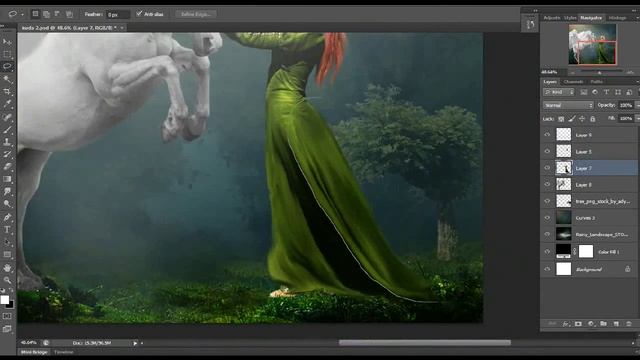Select the Path Selection tool
The height and width of the screenshot is (360, 640).
(x=7, y=242)
